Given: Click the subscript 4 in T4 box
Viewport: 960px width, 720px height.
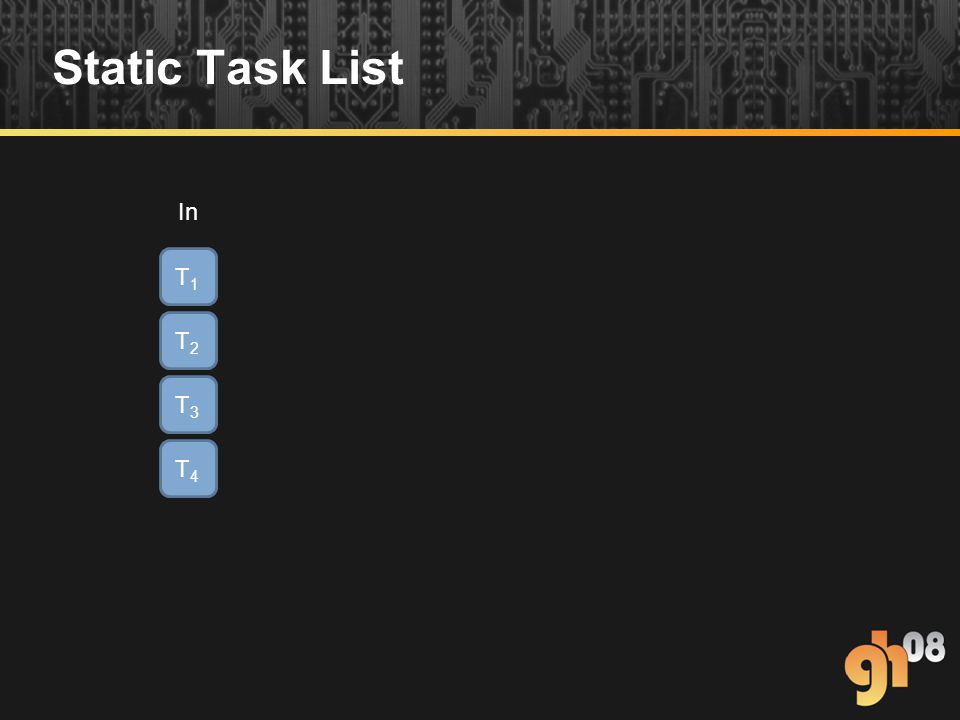Looking at the screenshot, I should click(194, 476).
